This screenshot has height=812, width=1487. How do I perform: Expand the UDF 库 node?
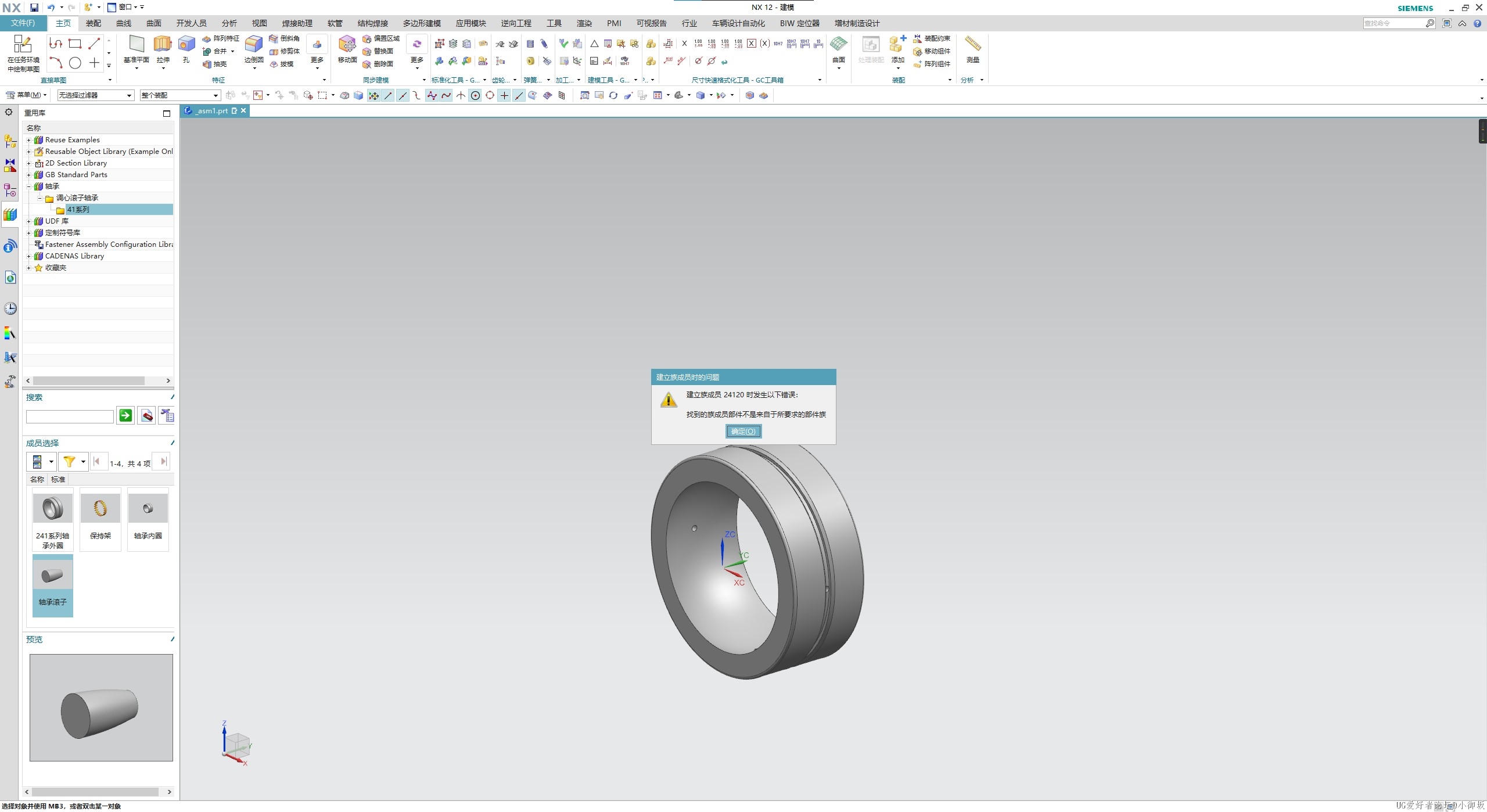point(28,221)
